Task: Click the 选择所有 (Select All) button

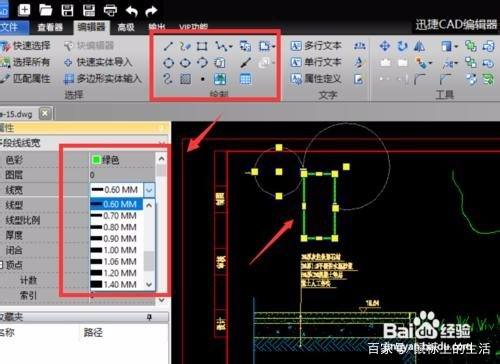Action: [26, 62]
